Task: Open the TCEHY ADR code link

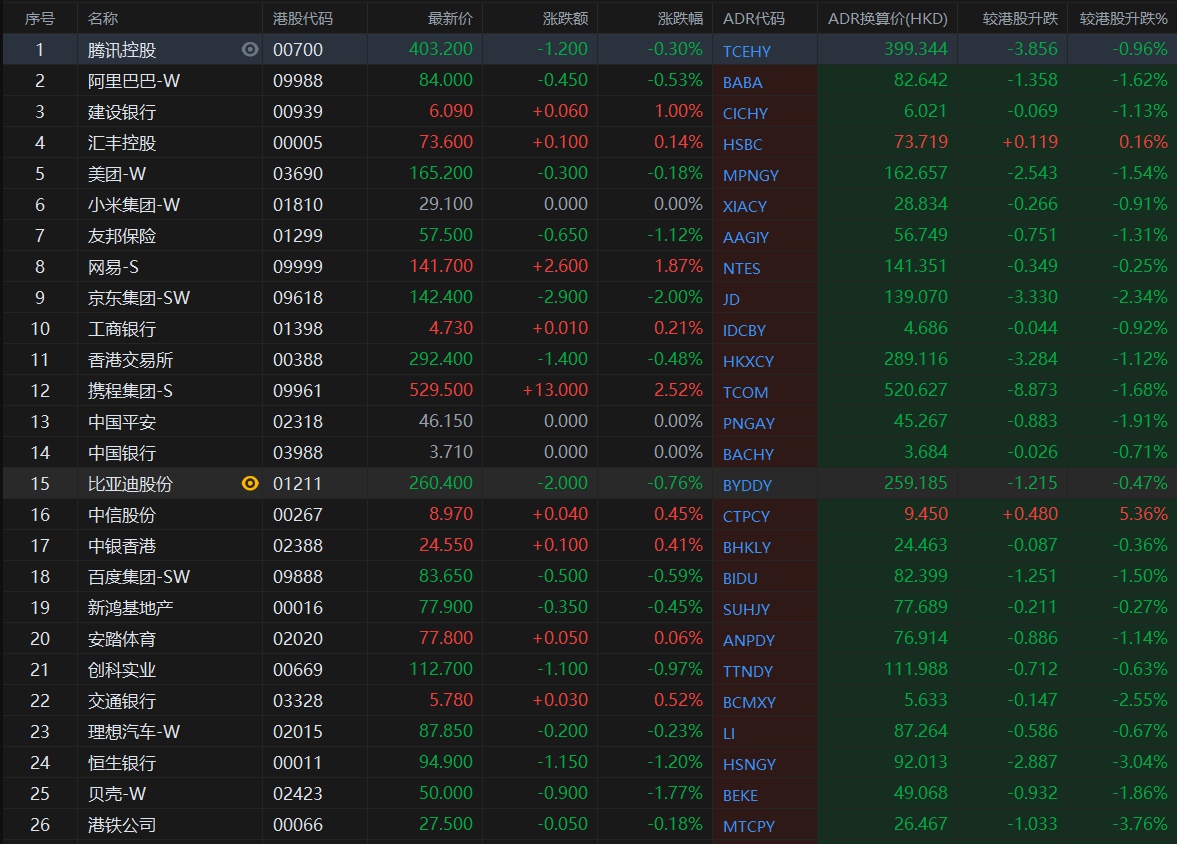Action: point(747,51)
